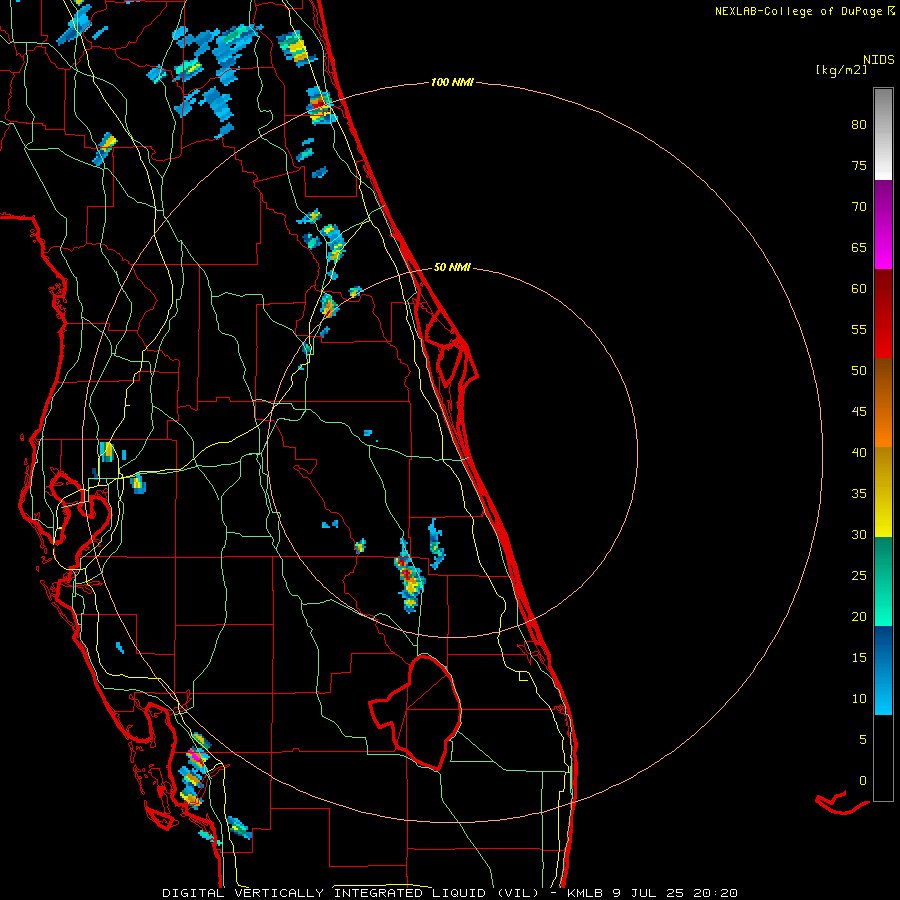Select the 20 value on color scale
The image size is (900, 900).
tap(859, 617)
